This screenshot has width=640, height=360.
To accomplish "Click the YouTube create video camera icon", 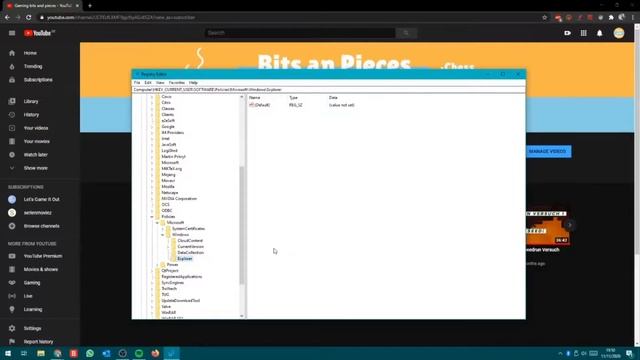I will [x=567, y=33].
